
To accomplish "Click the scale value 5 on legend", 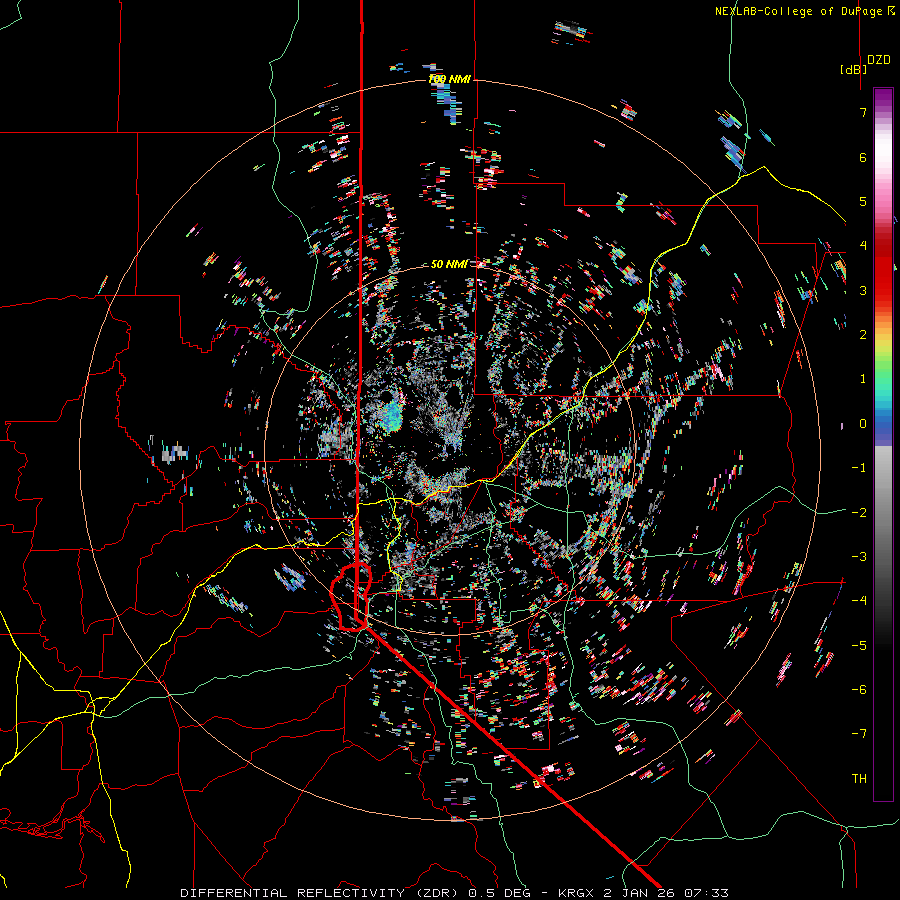I will [x=863, y=201].
